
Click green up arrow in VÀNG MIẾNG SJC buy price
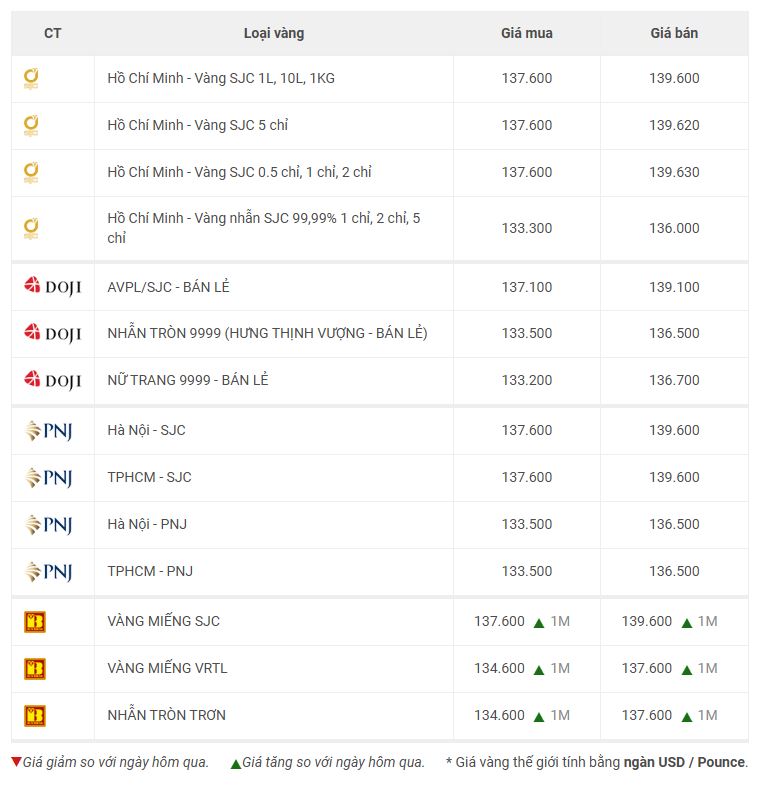coord(539,623)
